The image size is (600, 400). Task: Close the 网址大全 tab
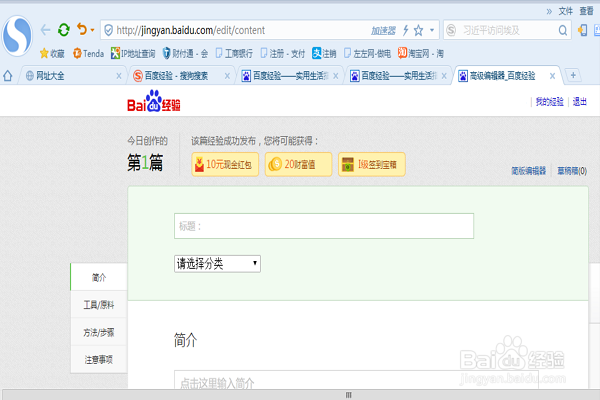pos(119,76)
